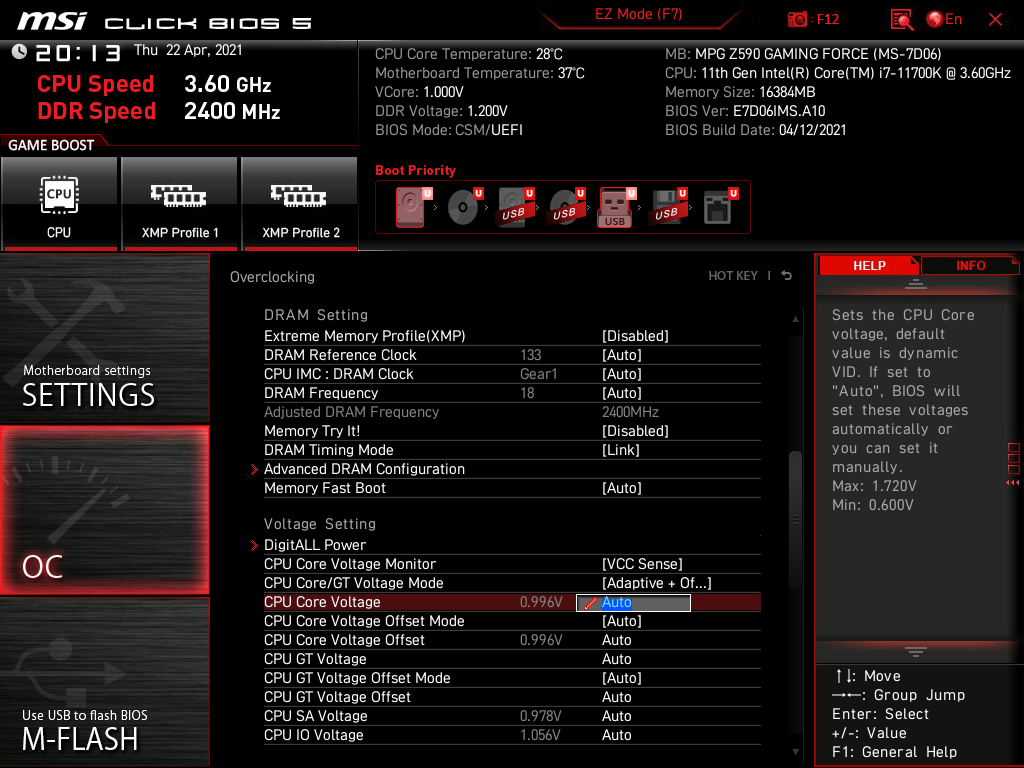Switch to the HELP tab
Screen dimensions: 1024x768
coord(869,266)
